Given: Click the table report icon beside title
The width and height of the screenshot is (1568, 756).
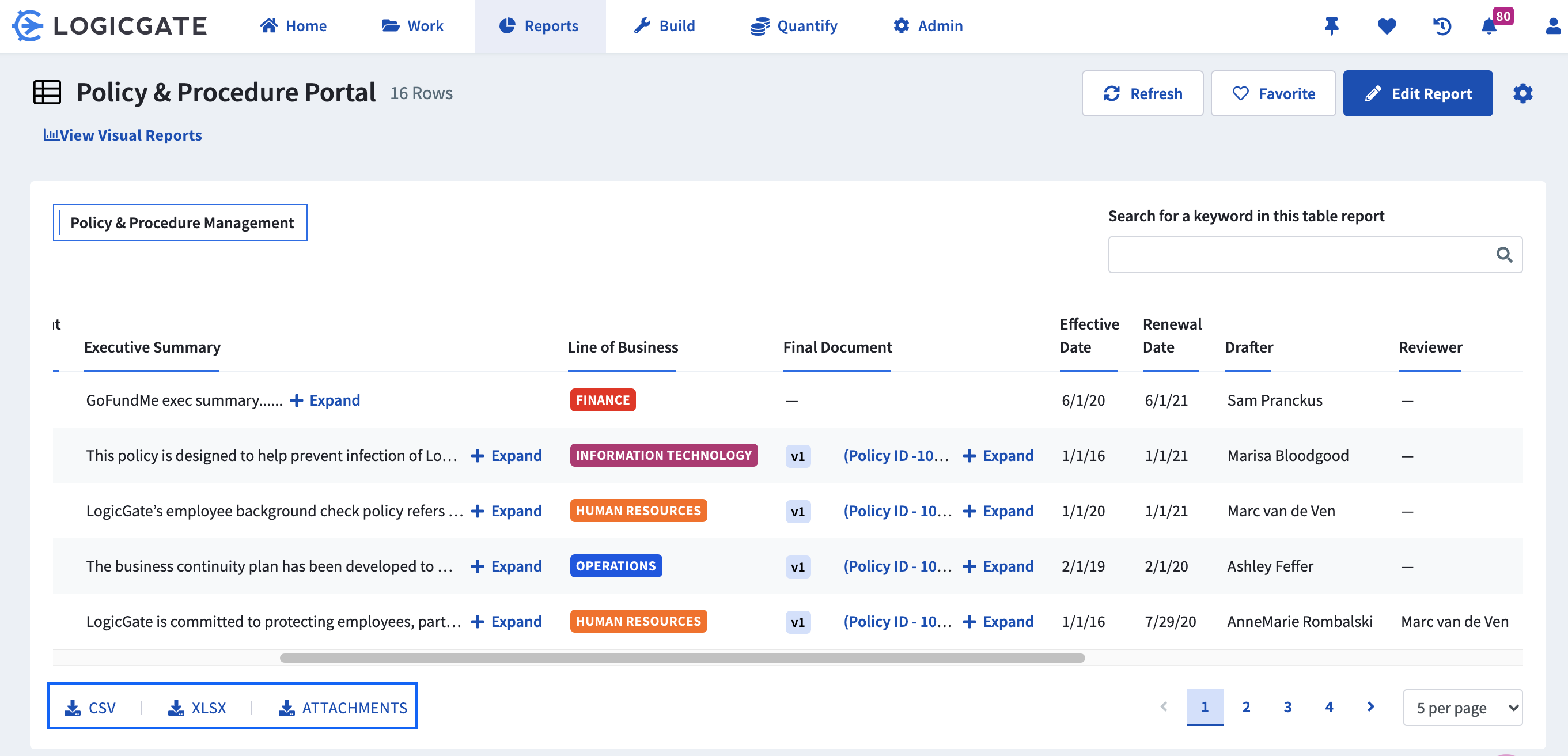Looking at the screenshot, I should (x=47, y=93).
